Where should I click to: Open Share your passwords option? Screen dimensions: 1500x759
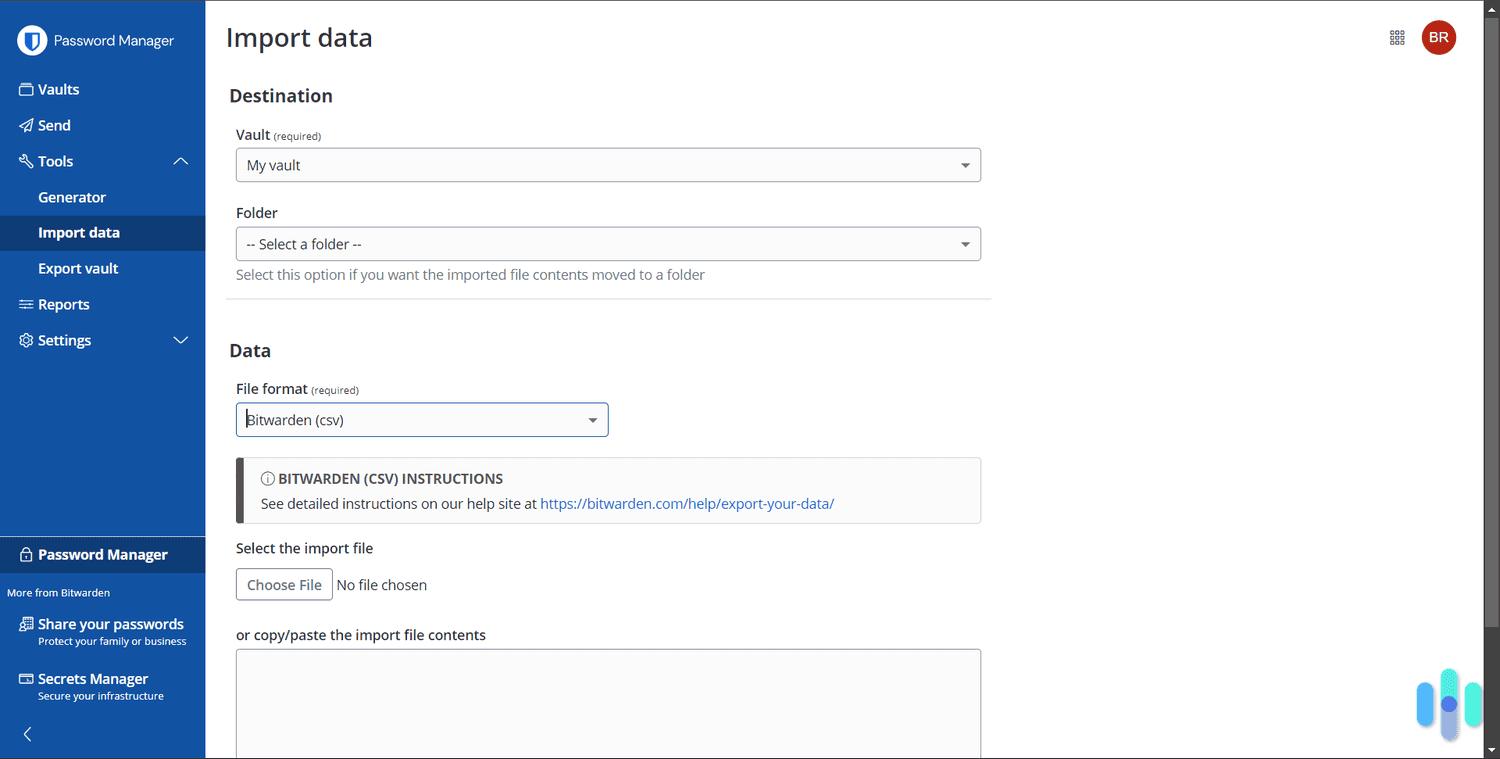click(x=110, y=624)
